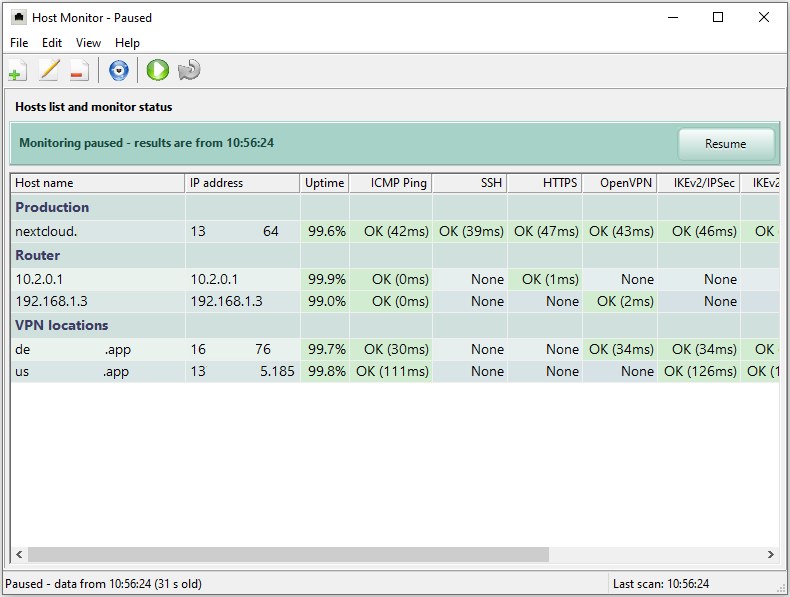Viewport: 790px width, 597px height.
Task: Click the IP address cell of 192.168.1.3 row
Action: click(243, 301)
